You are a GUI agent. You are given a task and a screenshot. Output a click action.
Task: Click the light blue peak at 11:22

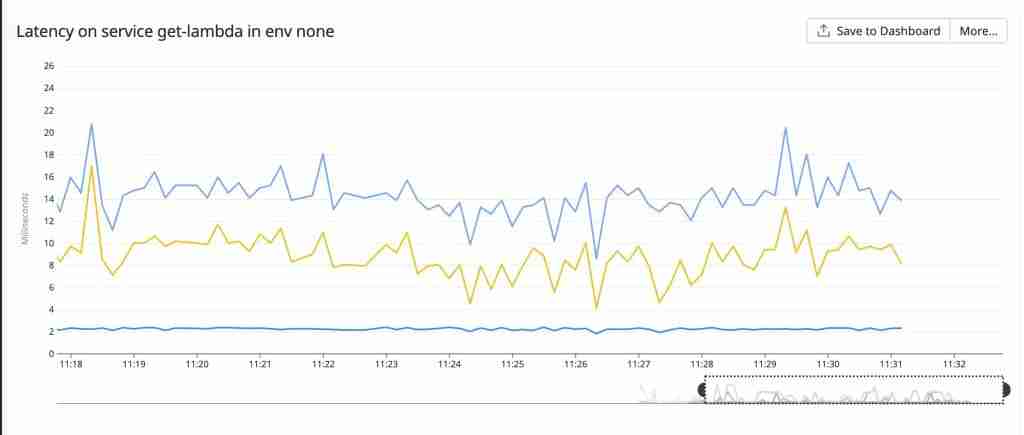tap(323, 154)
